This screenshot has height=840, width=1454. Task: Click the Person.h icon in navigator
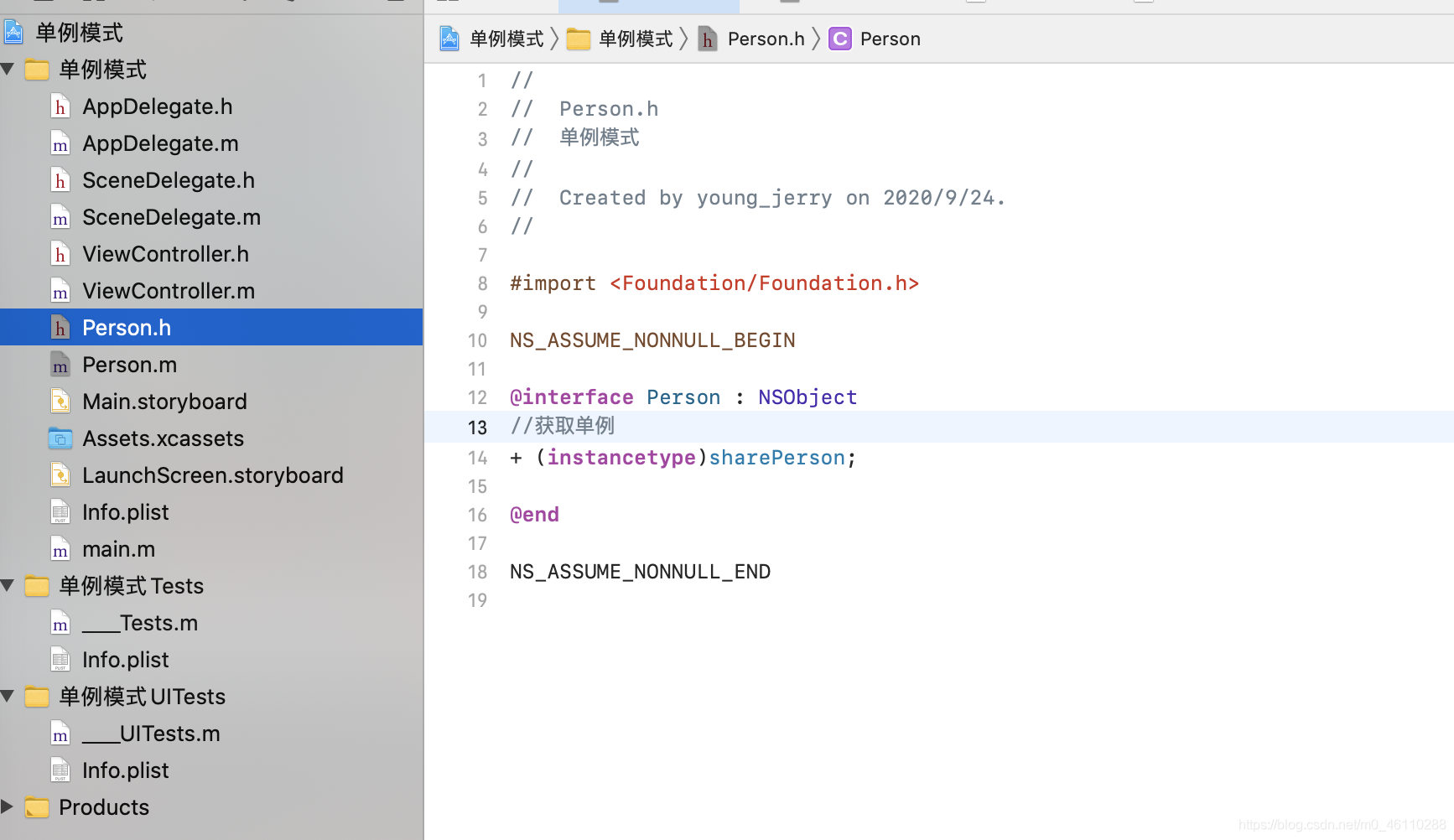60,328
